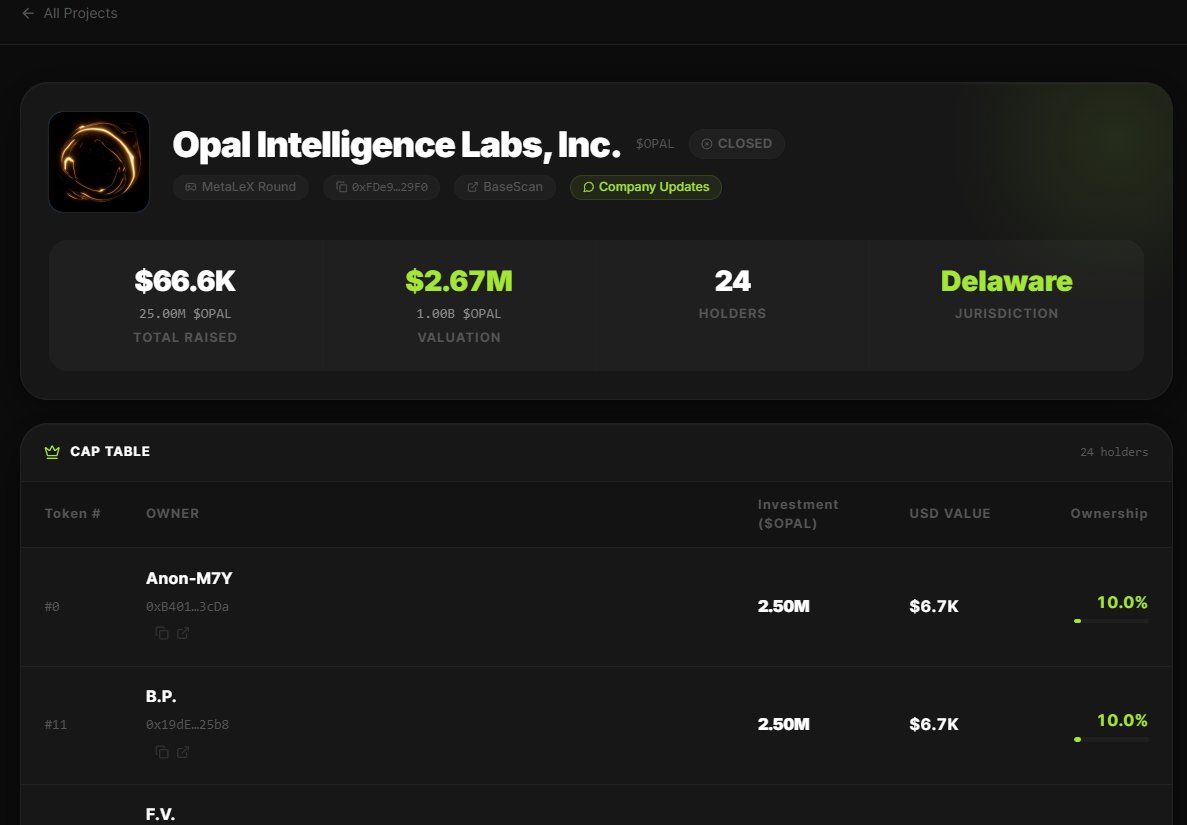Click the $OPAL ticker label

pos(655,144)
